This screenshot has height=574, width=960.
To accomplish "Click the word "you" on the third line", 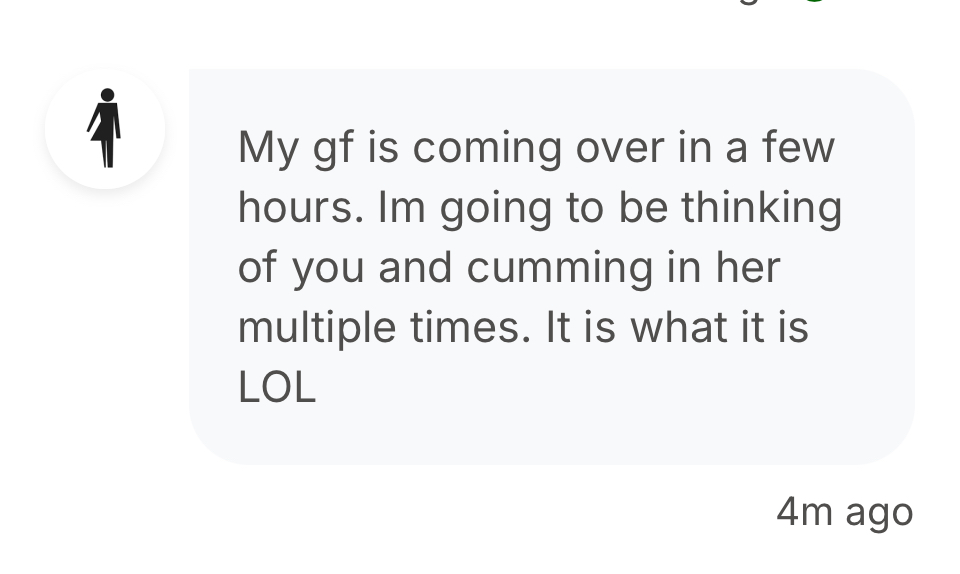I will (x=328, y=270).
